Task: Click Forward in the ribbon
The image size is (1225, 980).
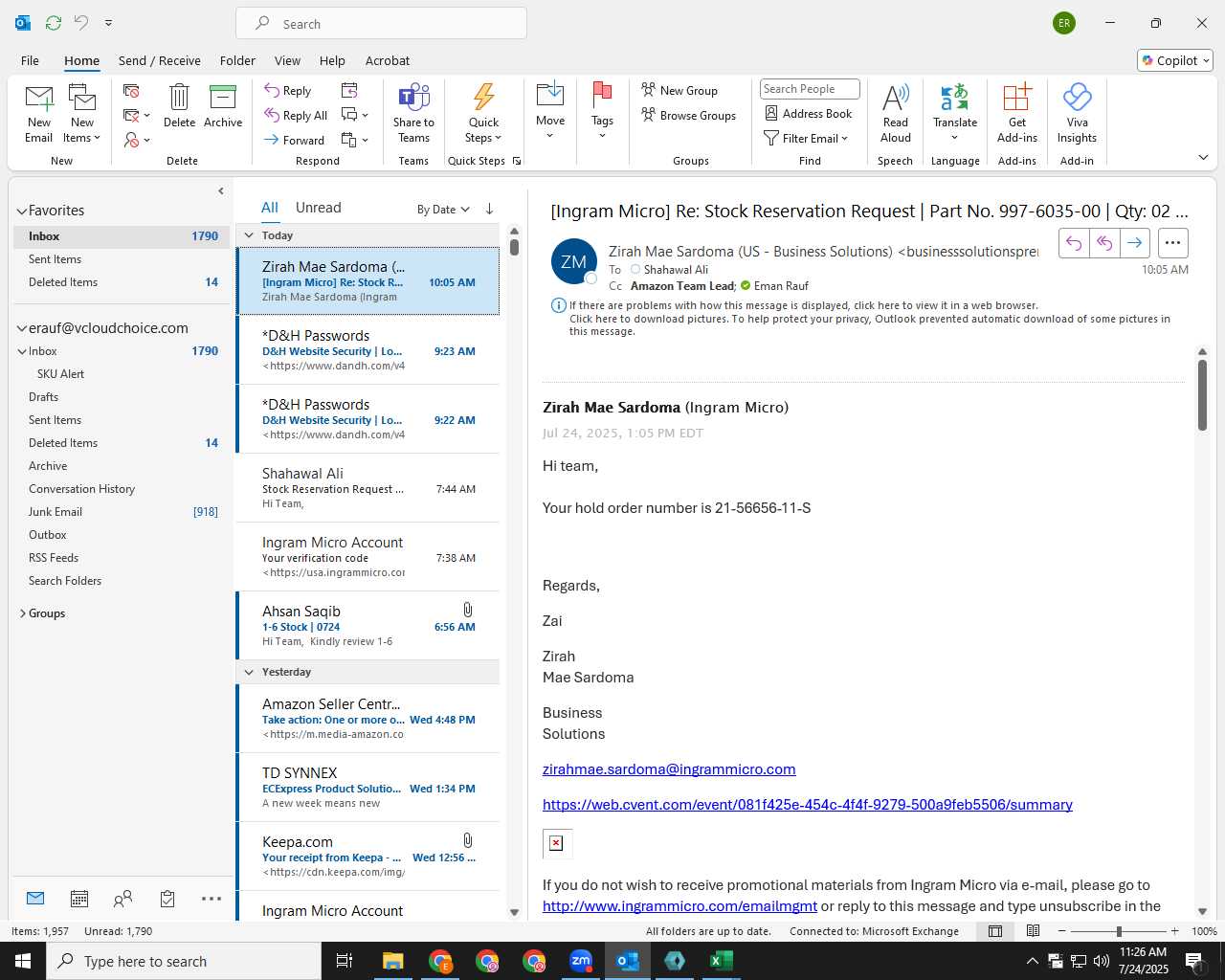Action: 295,140
